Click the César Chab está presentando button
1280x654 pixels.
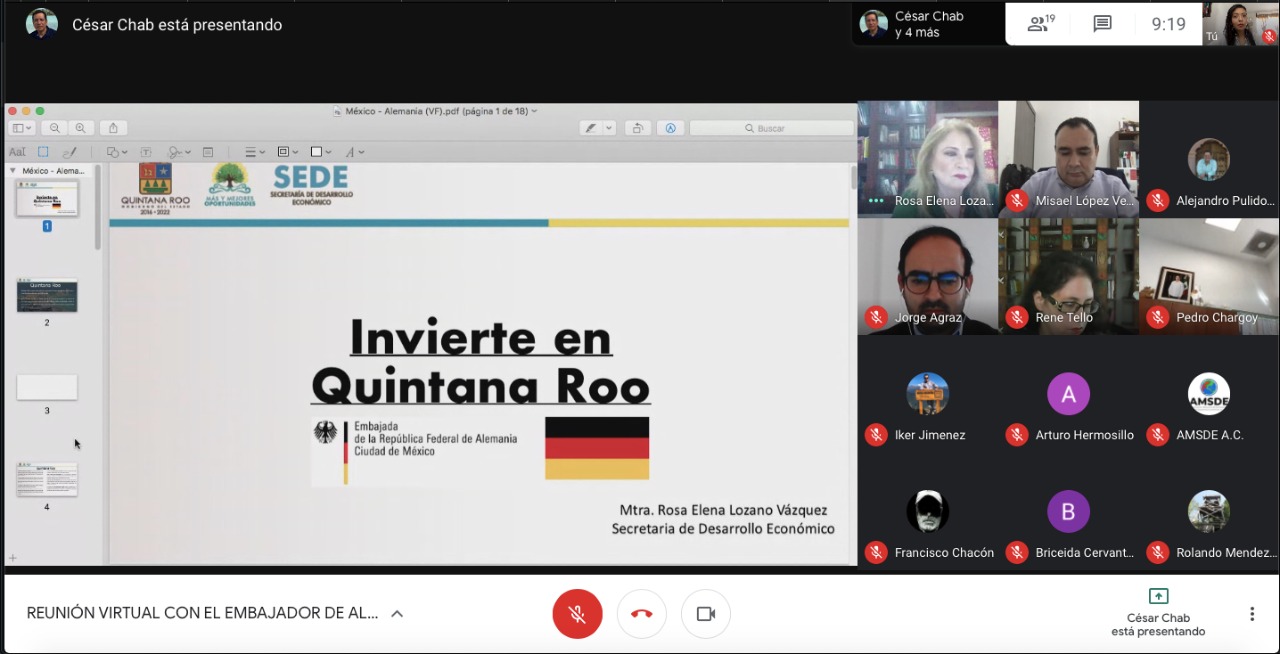click(x=1158, y=612)
